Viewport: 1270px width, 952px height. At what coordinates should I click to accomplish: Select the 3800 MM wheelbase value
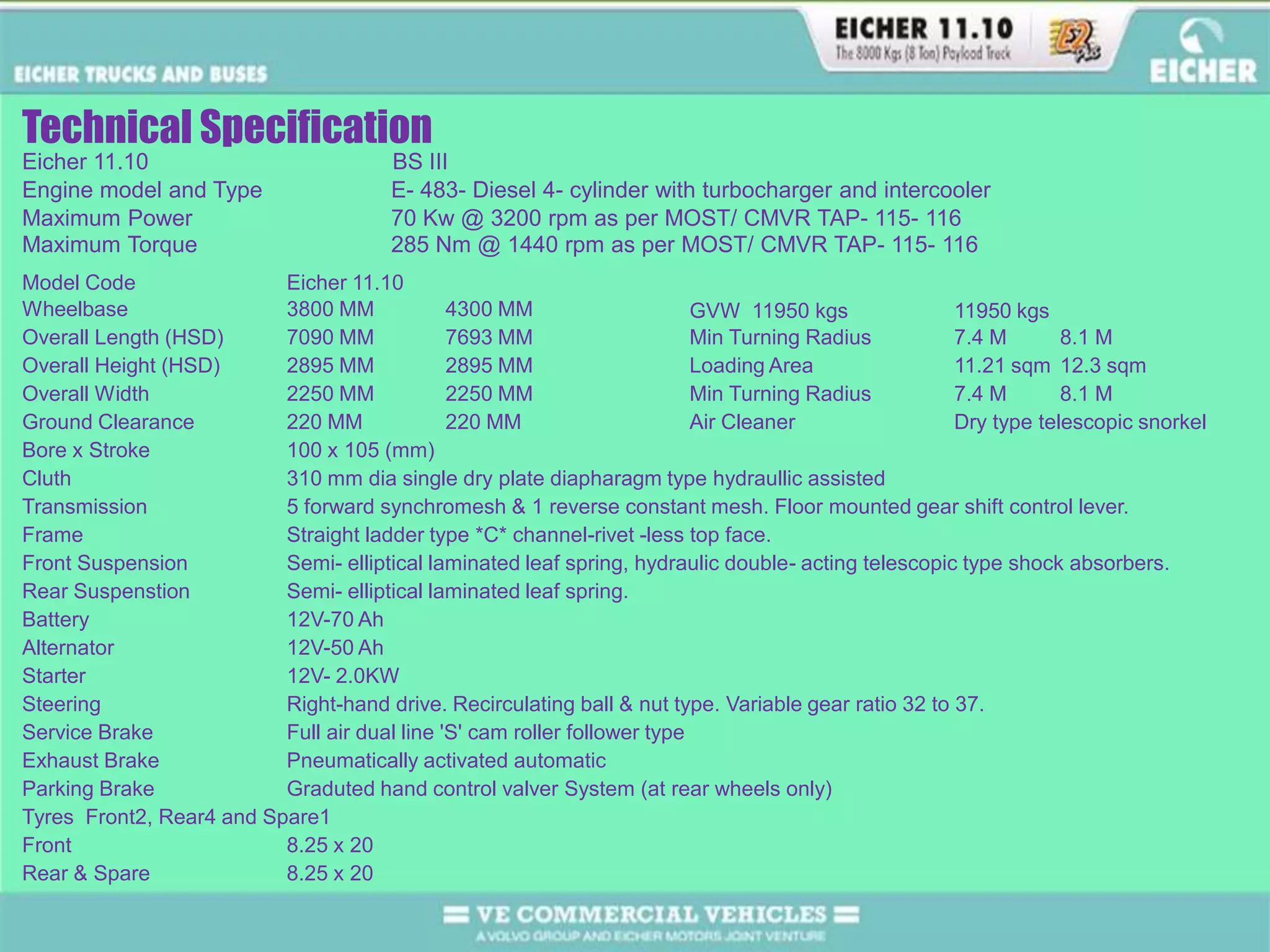[x=330, y=309]
